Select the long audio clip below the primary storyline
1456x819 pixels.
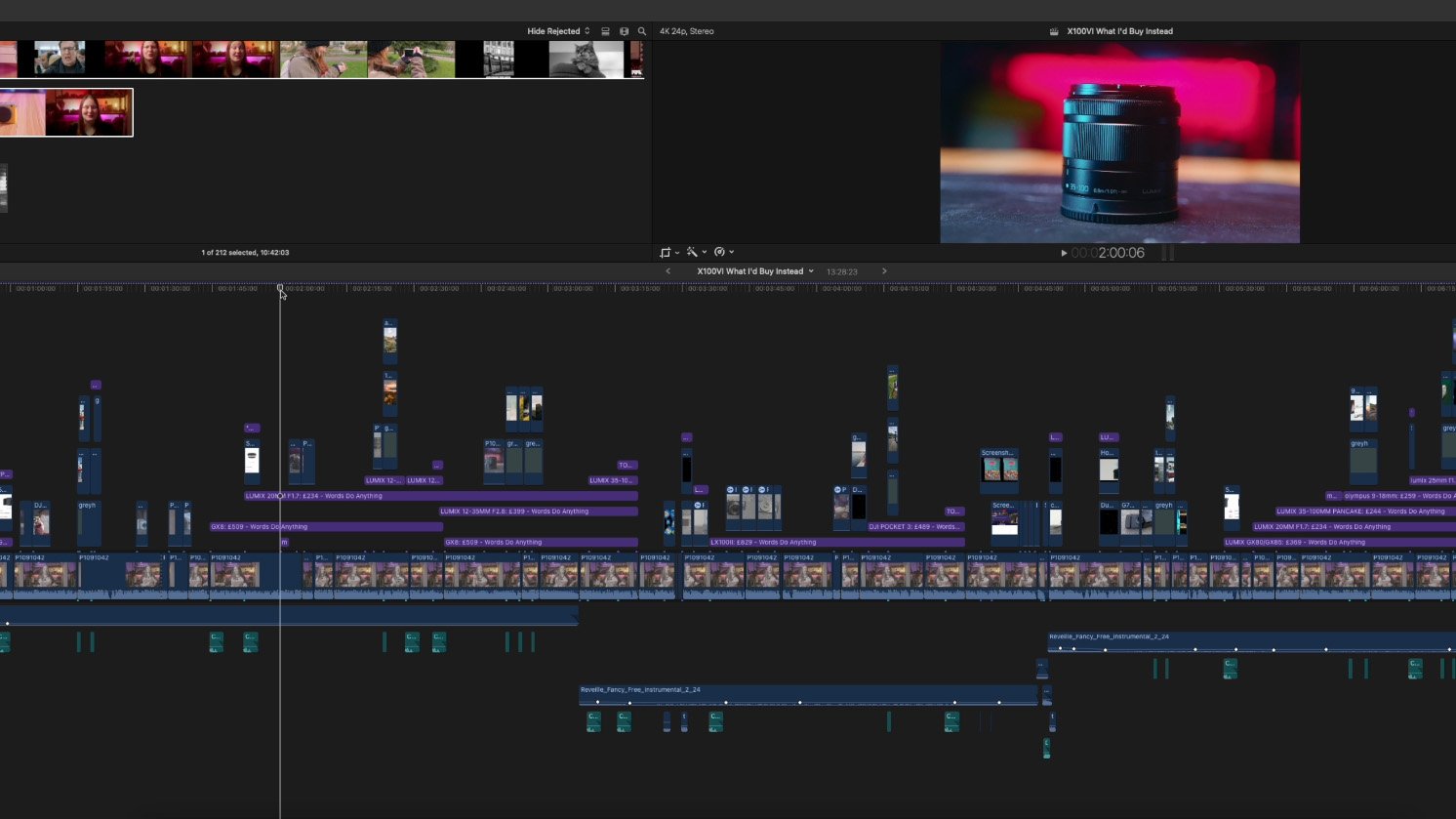[289, 615]
